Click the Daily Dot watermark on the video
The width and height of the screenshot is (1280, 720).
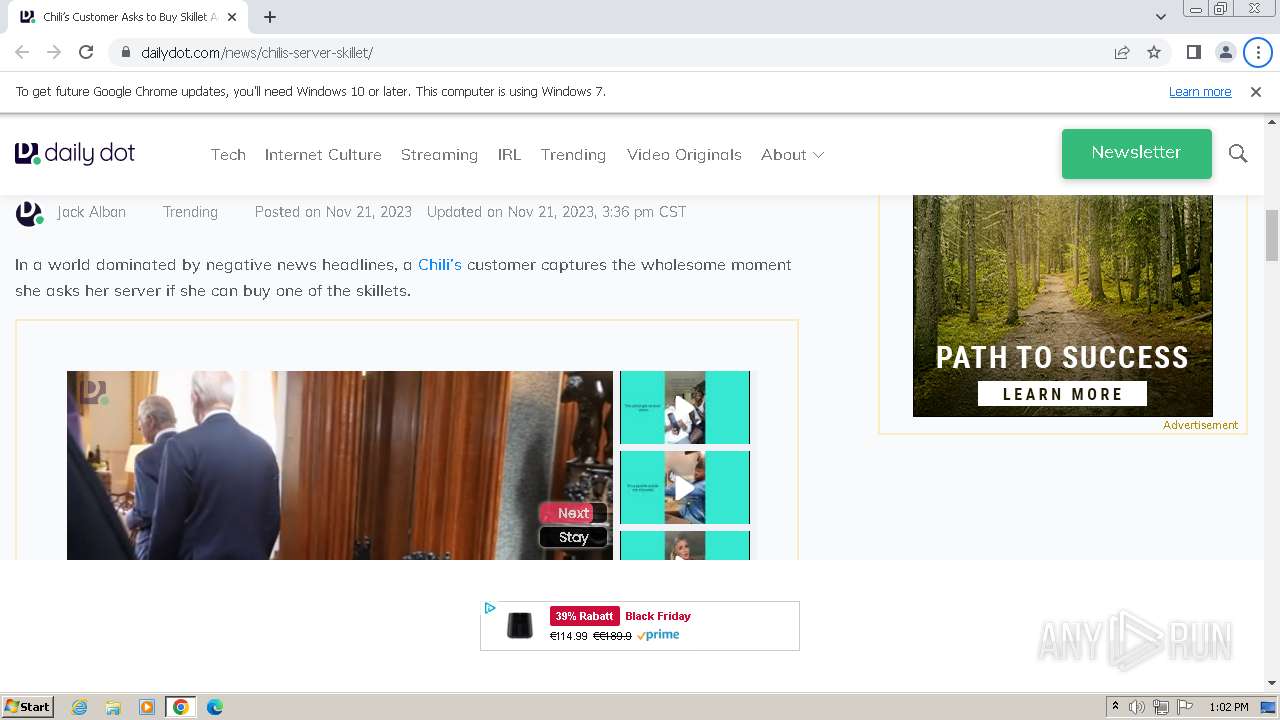pos(93,392)
